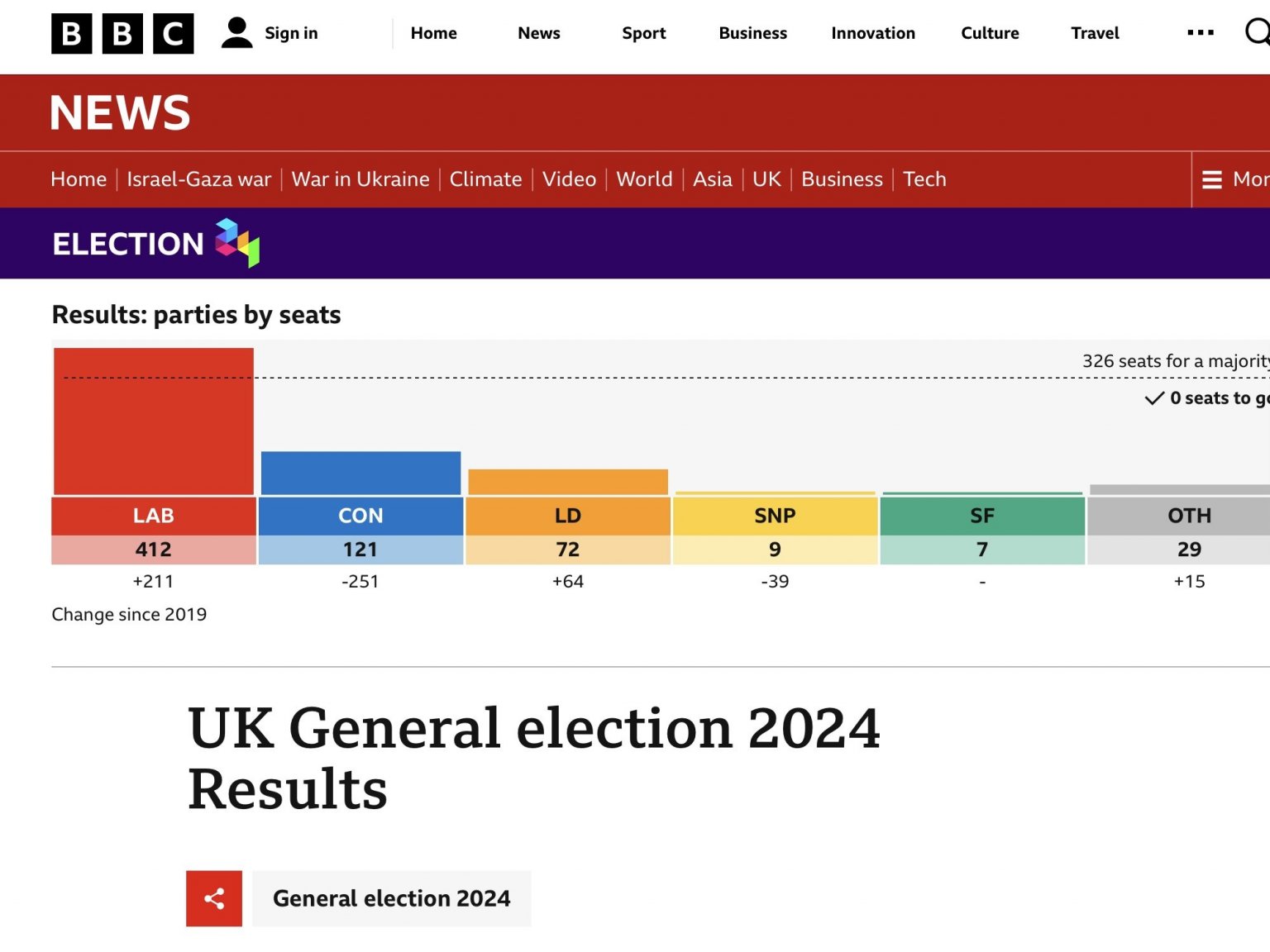Click the Tech link in news navigation

[x=924, y=179]
